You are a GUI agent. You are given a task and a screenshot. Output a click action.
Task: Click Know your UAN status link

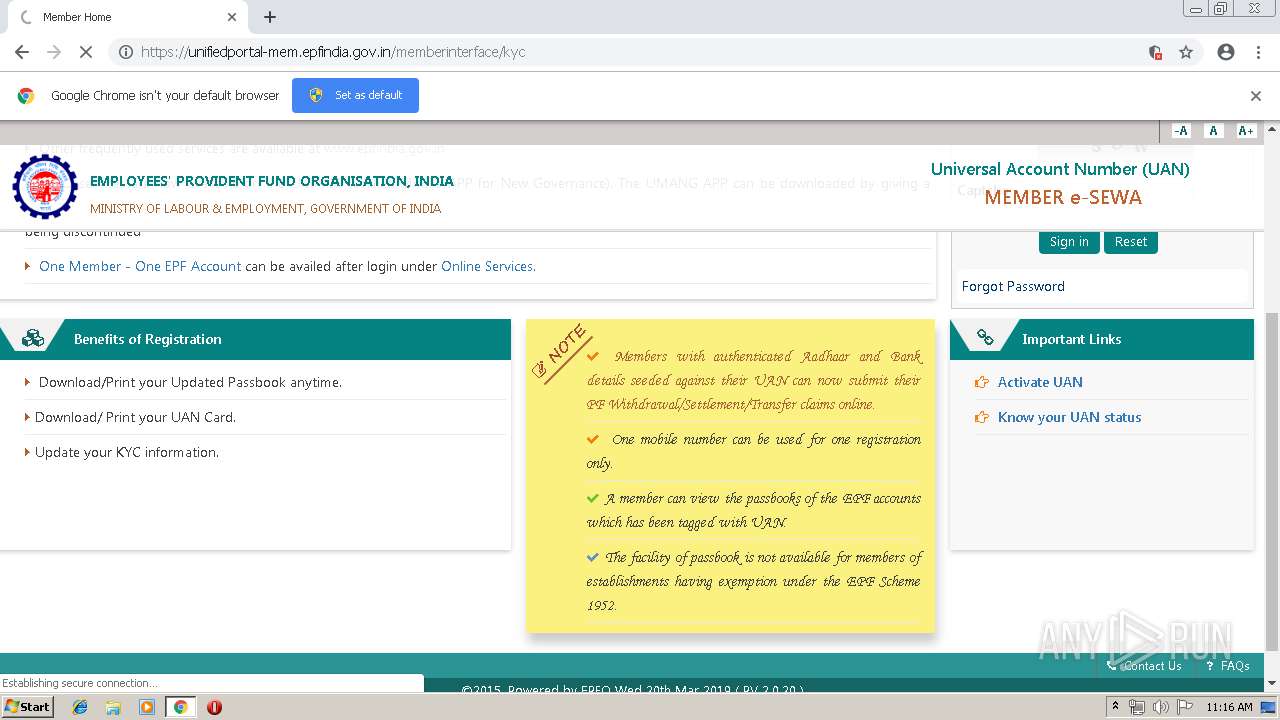pos(1069,417)
